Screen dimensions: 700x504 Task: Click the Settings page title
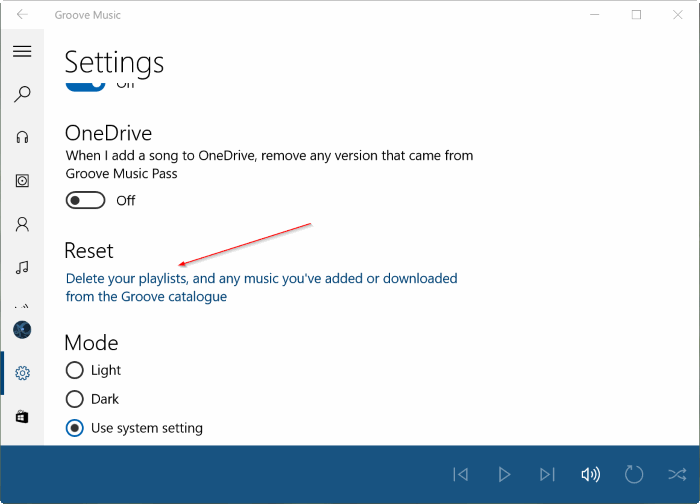coord(114,62)
